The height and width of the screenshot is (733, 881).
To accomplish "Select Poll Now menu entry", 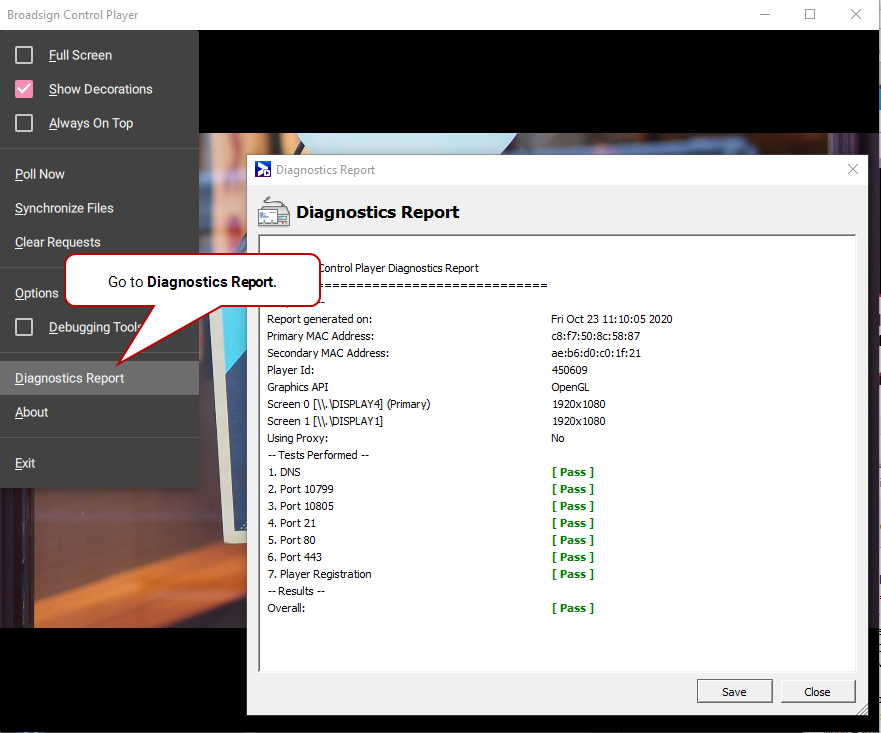I will (40, 174).
